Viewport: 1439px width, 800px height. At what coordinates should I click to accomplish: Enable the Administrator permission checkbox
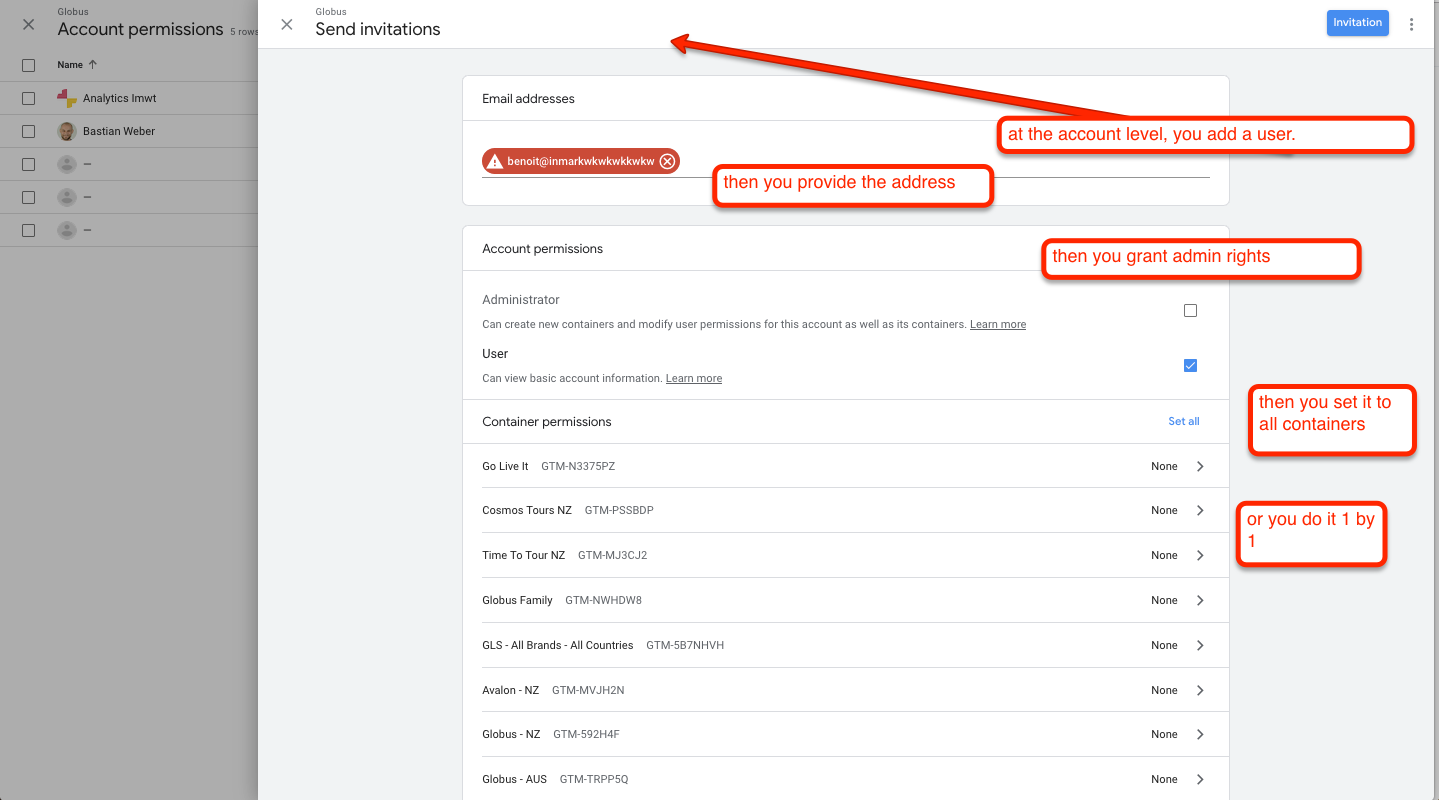[1190, 311]
